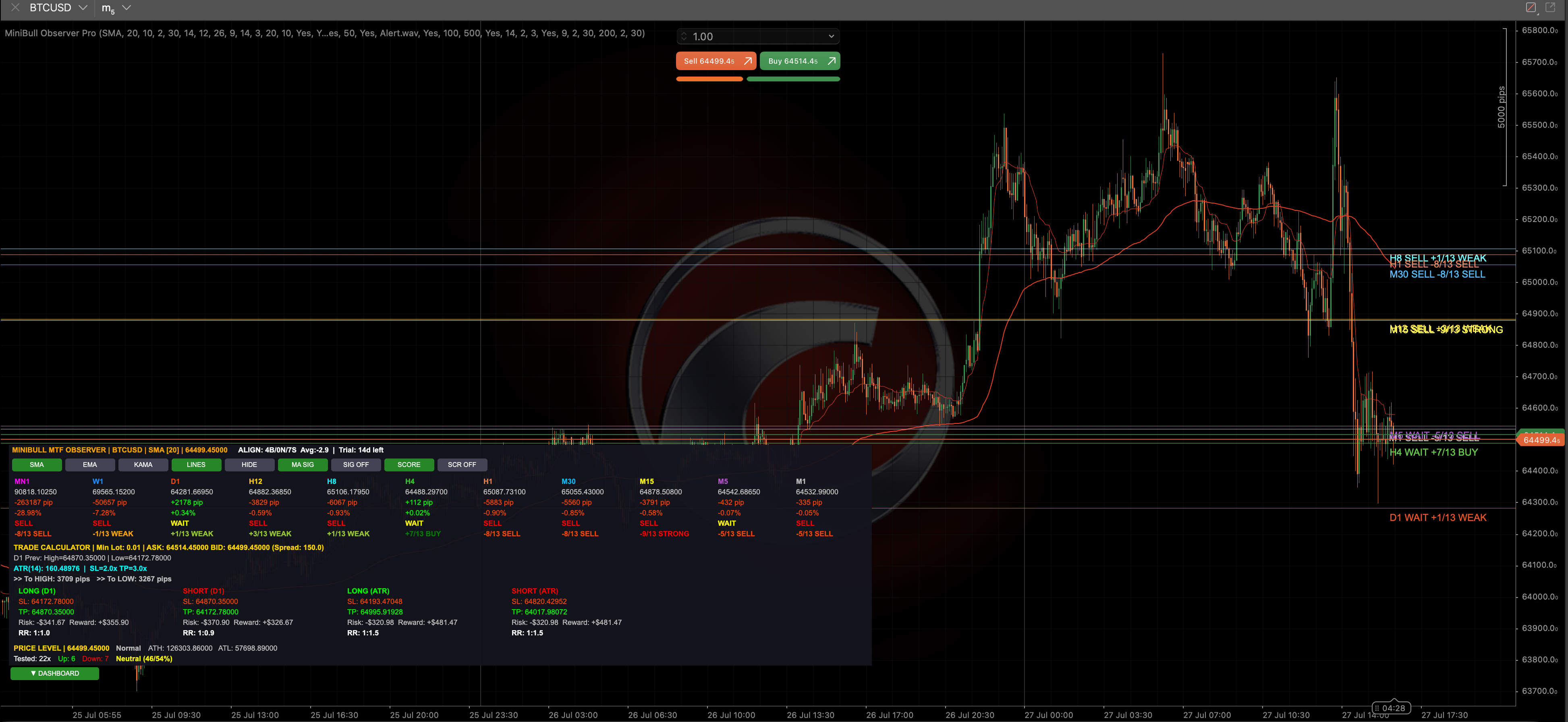Click the volume stepper arrows next to 1.00

point(684,37)
